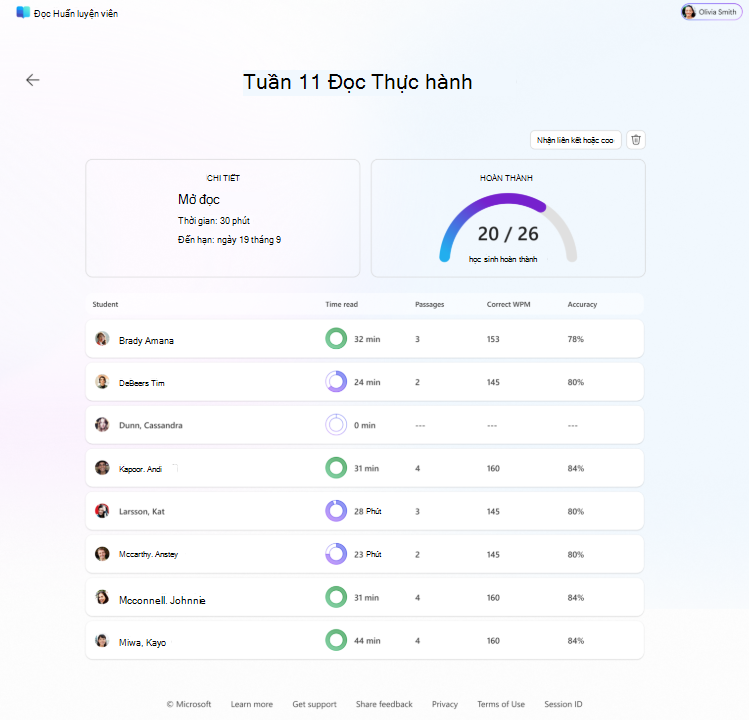The image size is (749, 720).
Task: Open the Learn more footer link
Action: pyautogui.click(x=252, y=704)
